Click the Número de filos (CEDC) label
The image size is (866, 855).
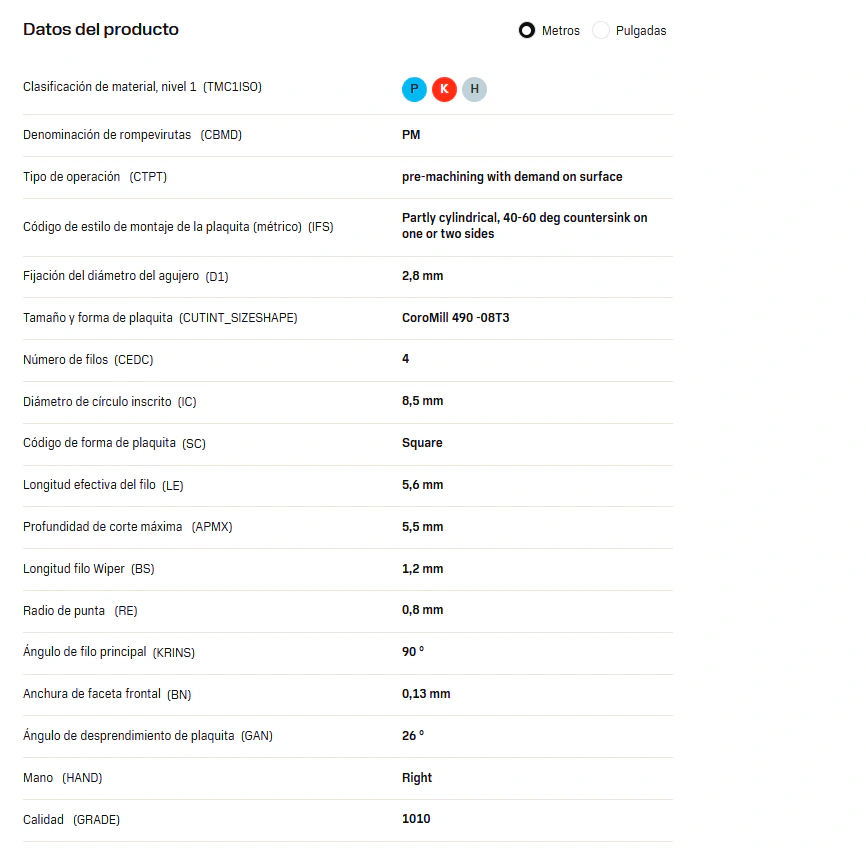coord(88,360)
